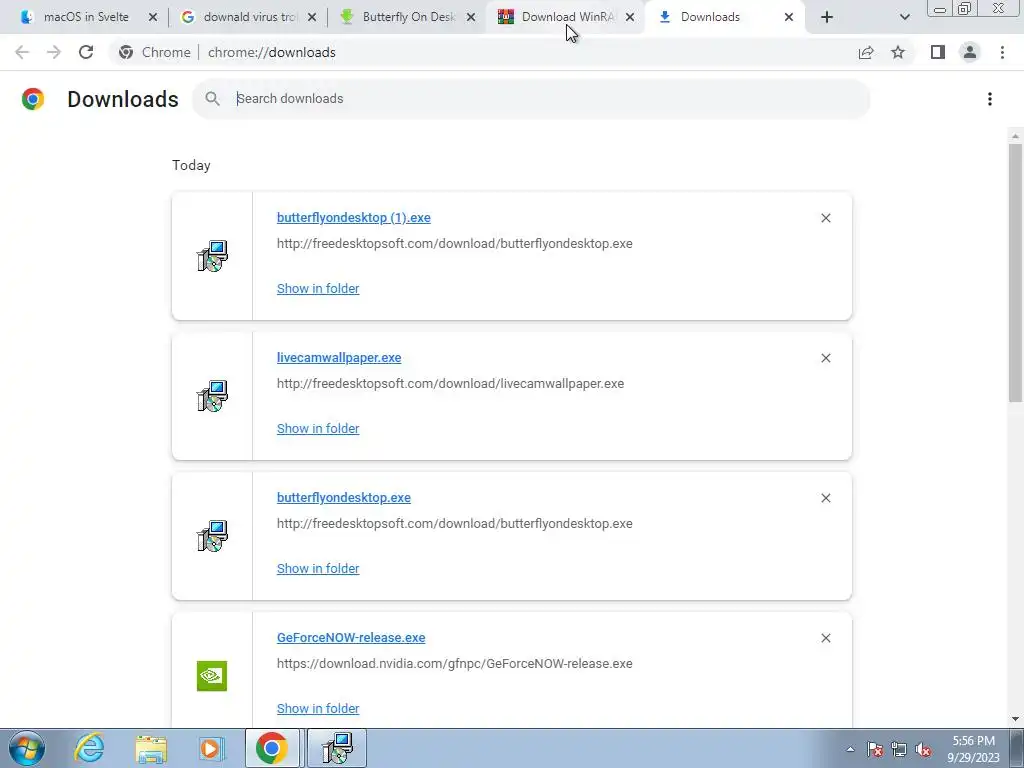1024x768 pixels.
Task: Remove butterflyondesktop (1).exe from list
Action: click(x=825, y=218)
